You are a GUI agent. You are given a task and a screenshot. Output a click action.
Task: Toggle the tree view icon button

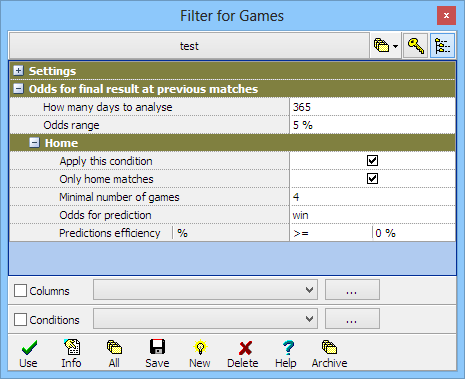point(442,46)
